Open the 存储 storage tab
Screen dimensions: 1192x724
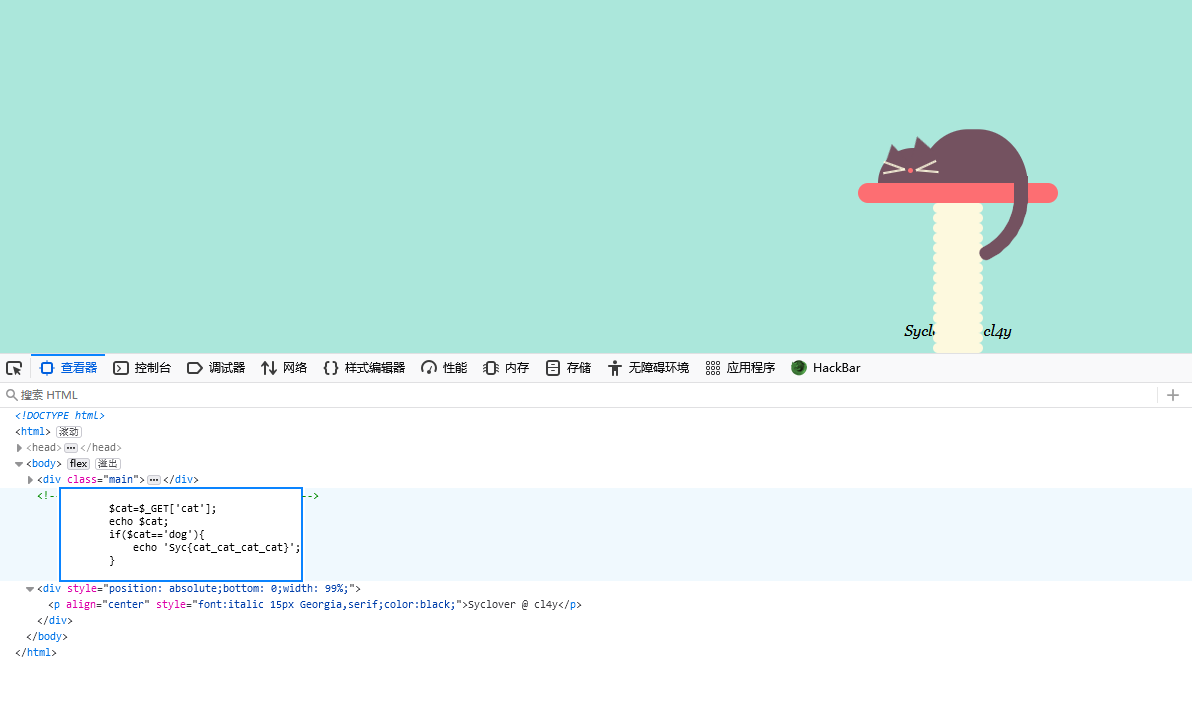pyautogui.click(x=569, y=368)
